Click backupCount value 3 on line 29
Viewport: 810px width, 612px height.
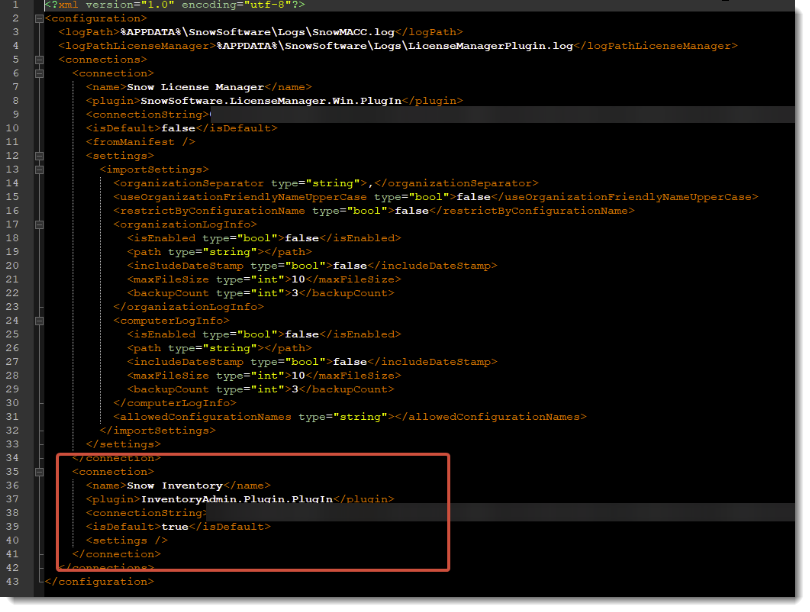[x=295, y=389]
